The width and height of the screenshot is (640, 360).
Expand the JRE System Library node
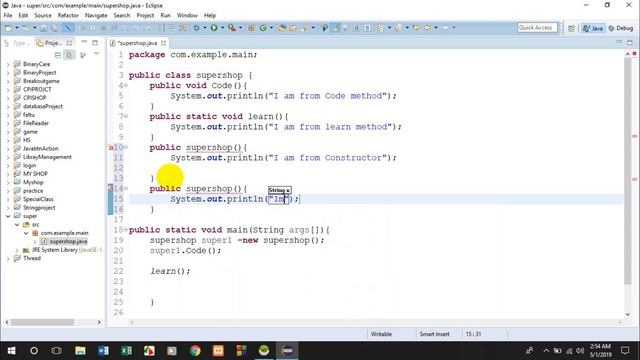tap(17, 250)
